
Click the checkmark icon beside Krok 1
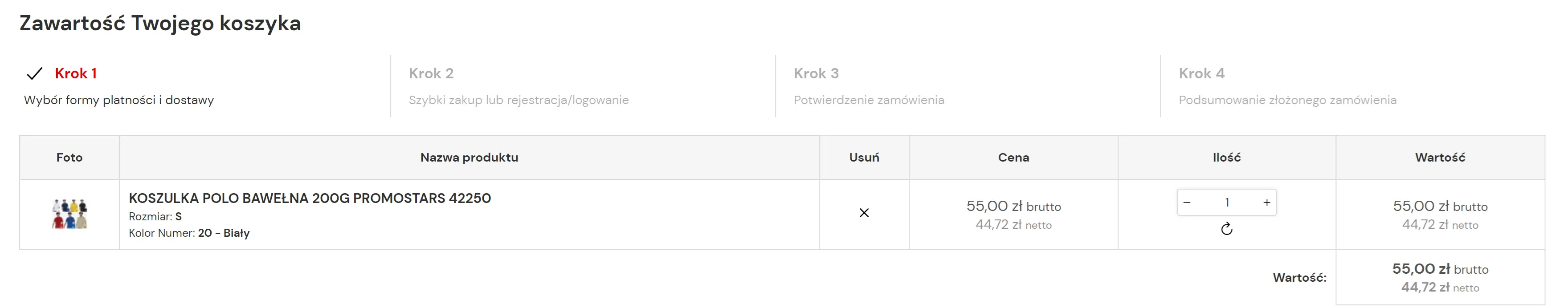(35, 73)
